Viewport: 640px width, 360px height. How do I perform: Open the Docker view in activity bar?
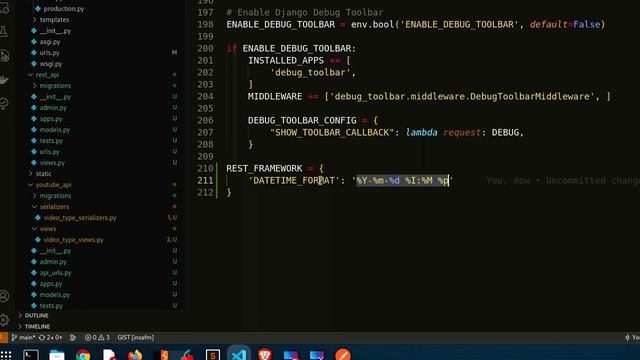(x=4, y=79)
